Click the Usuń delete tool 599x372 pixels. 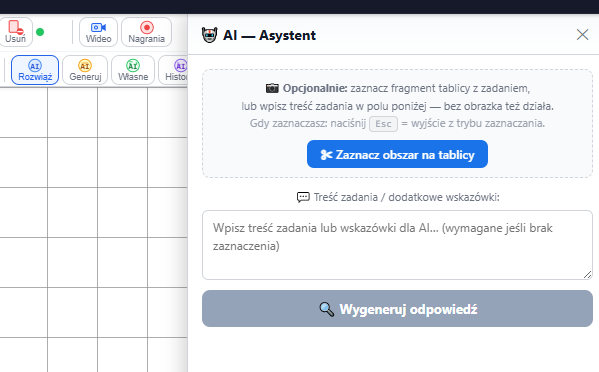coord(15,32)
